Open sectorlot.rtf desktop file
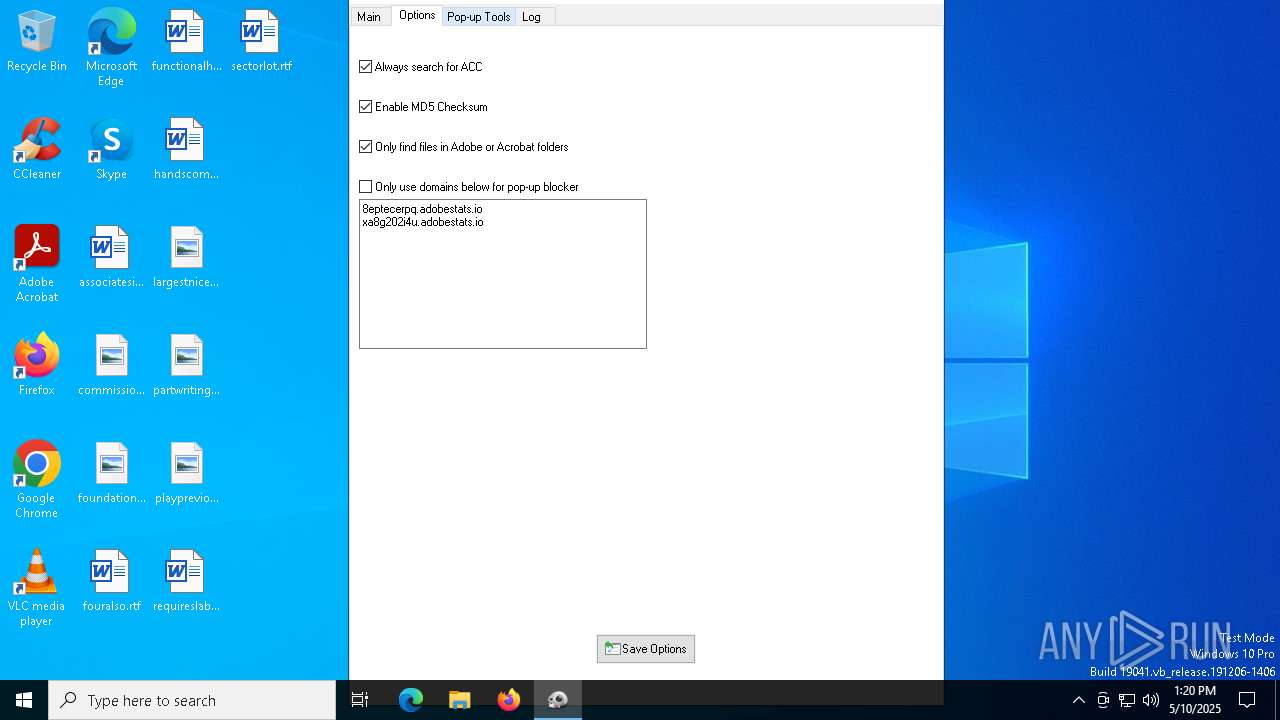 coord(261,42)
